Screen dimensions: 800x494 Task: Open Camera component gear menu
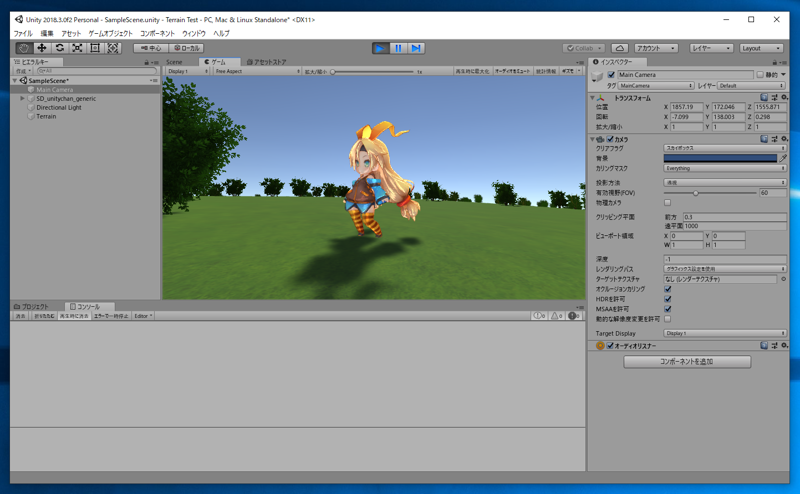[x=784, y=139]
